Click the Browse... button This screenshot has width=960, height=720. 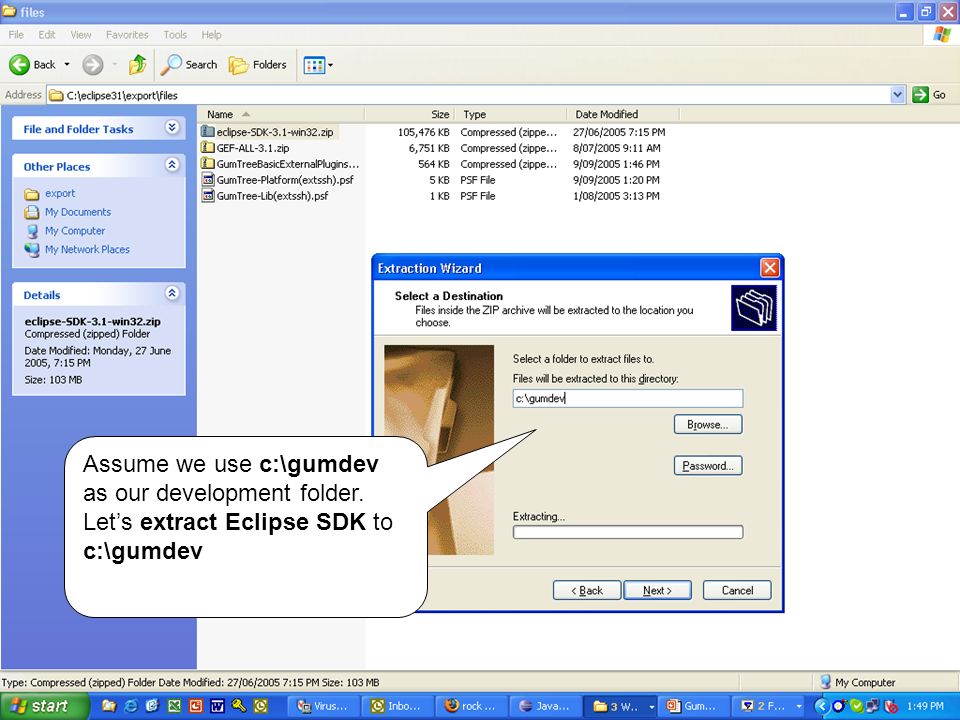[x=708, y=424]
